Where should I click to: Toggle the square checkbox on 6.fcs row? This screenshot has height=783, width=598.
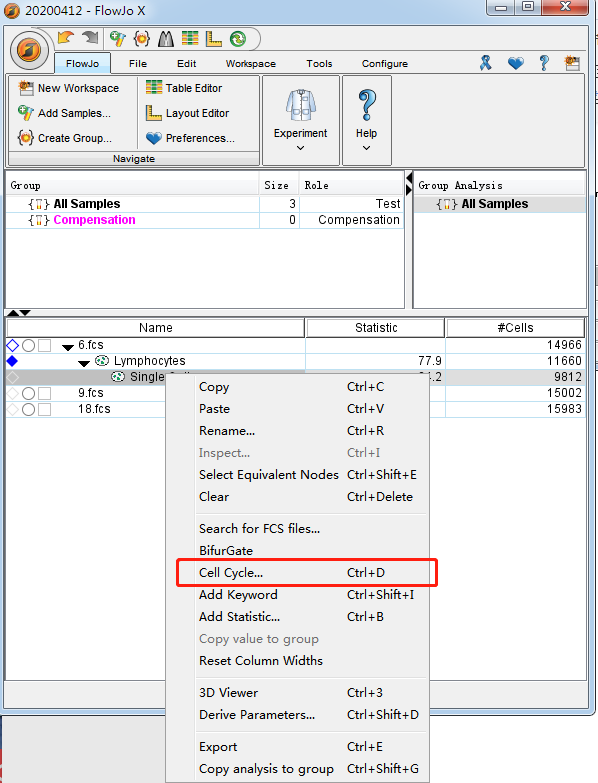click(45, 345)
